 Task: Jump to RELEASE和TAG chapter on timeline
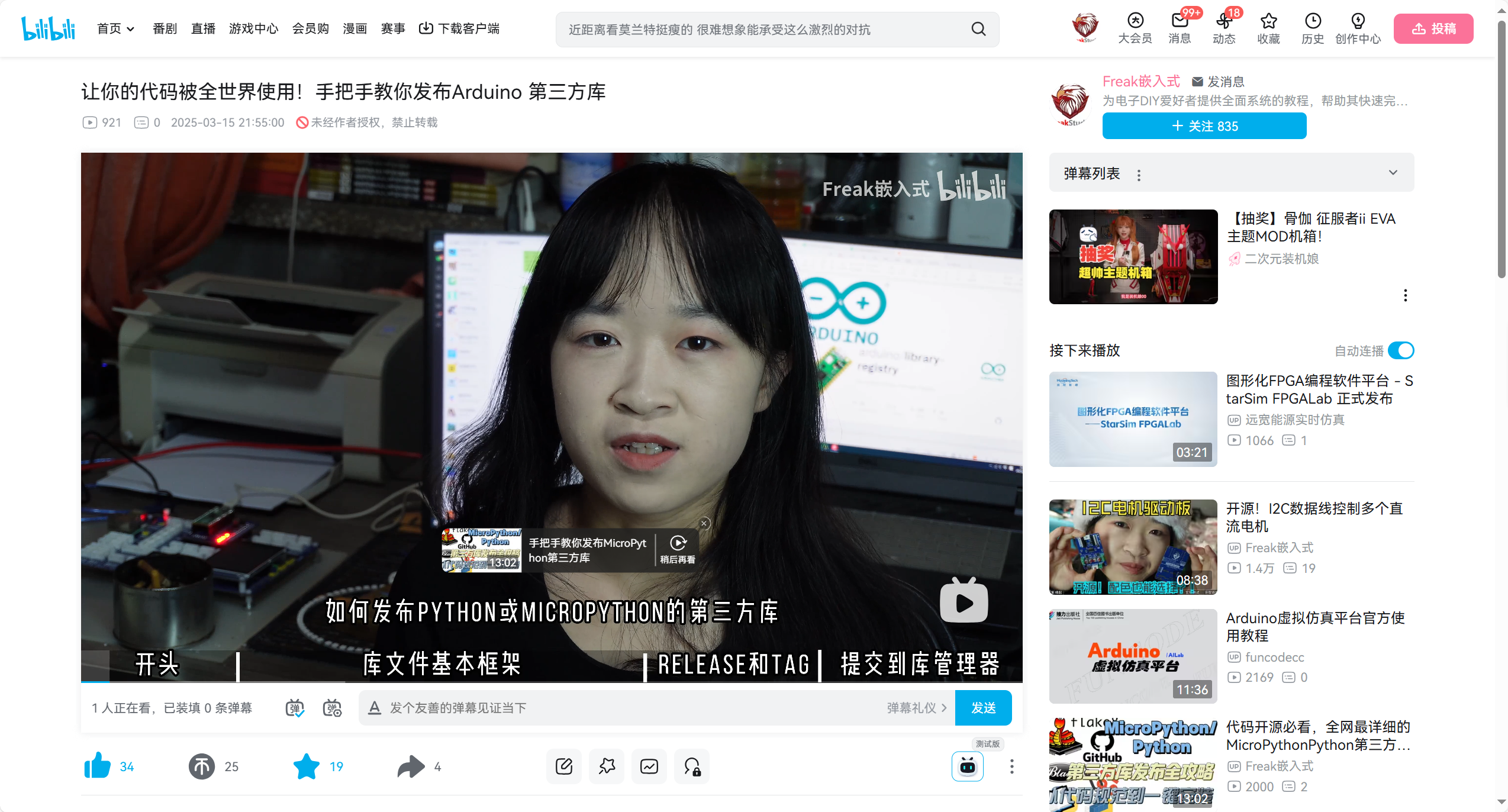tap(733, 664)
